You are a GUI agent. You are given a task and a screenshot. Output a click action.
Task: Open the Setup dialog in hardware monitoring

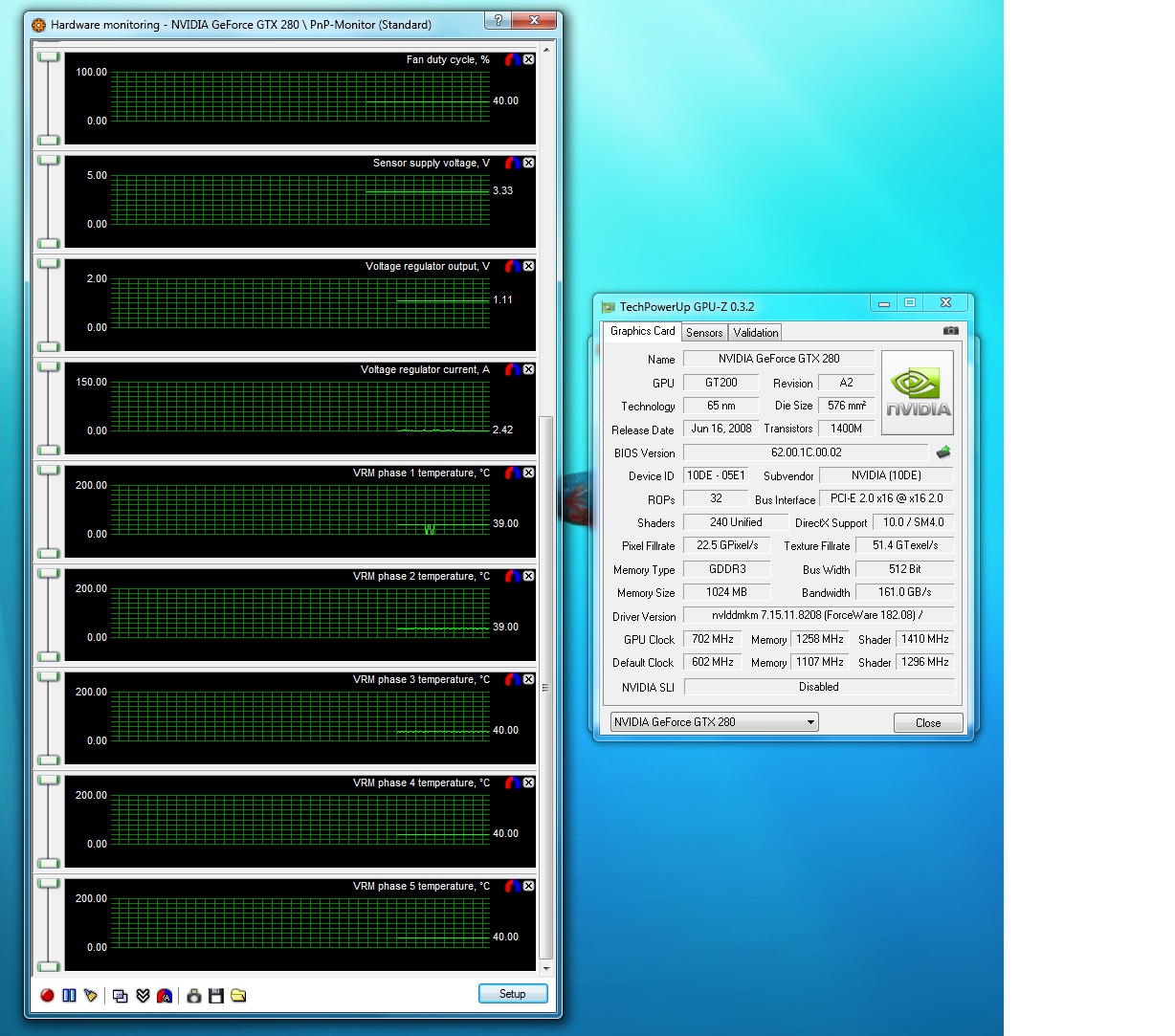(513, 994)
